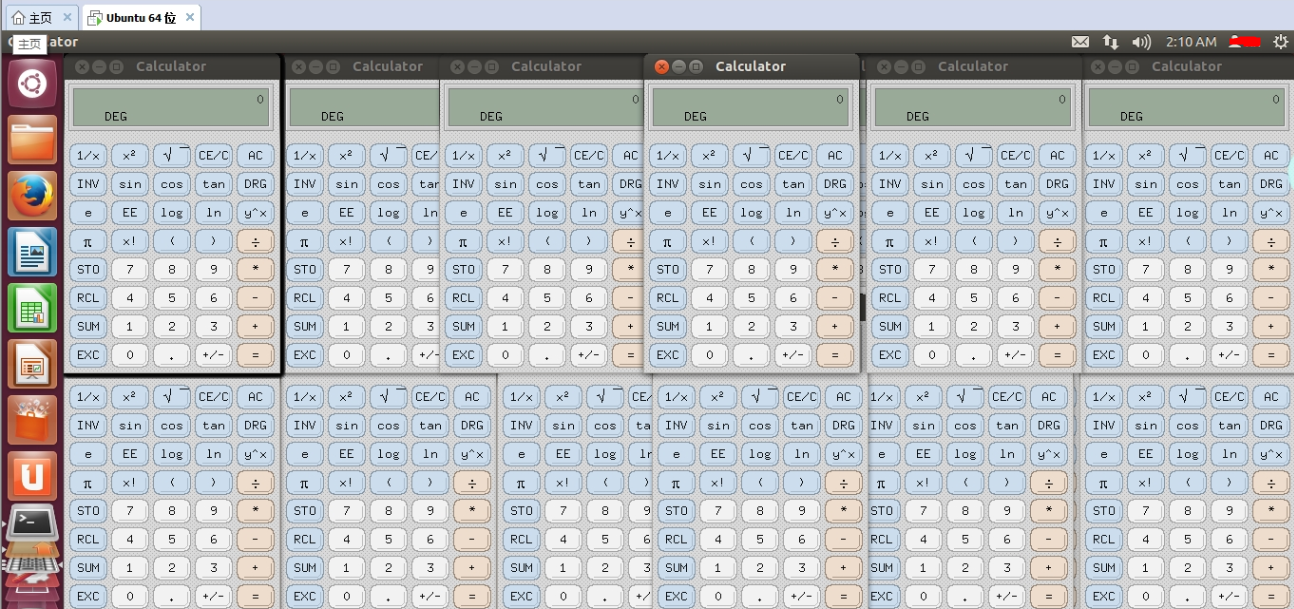
Task: Click minus in the active Calculator window
Action: point(835,298)
